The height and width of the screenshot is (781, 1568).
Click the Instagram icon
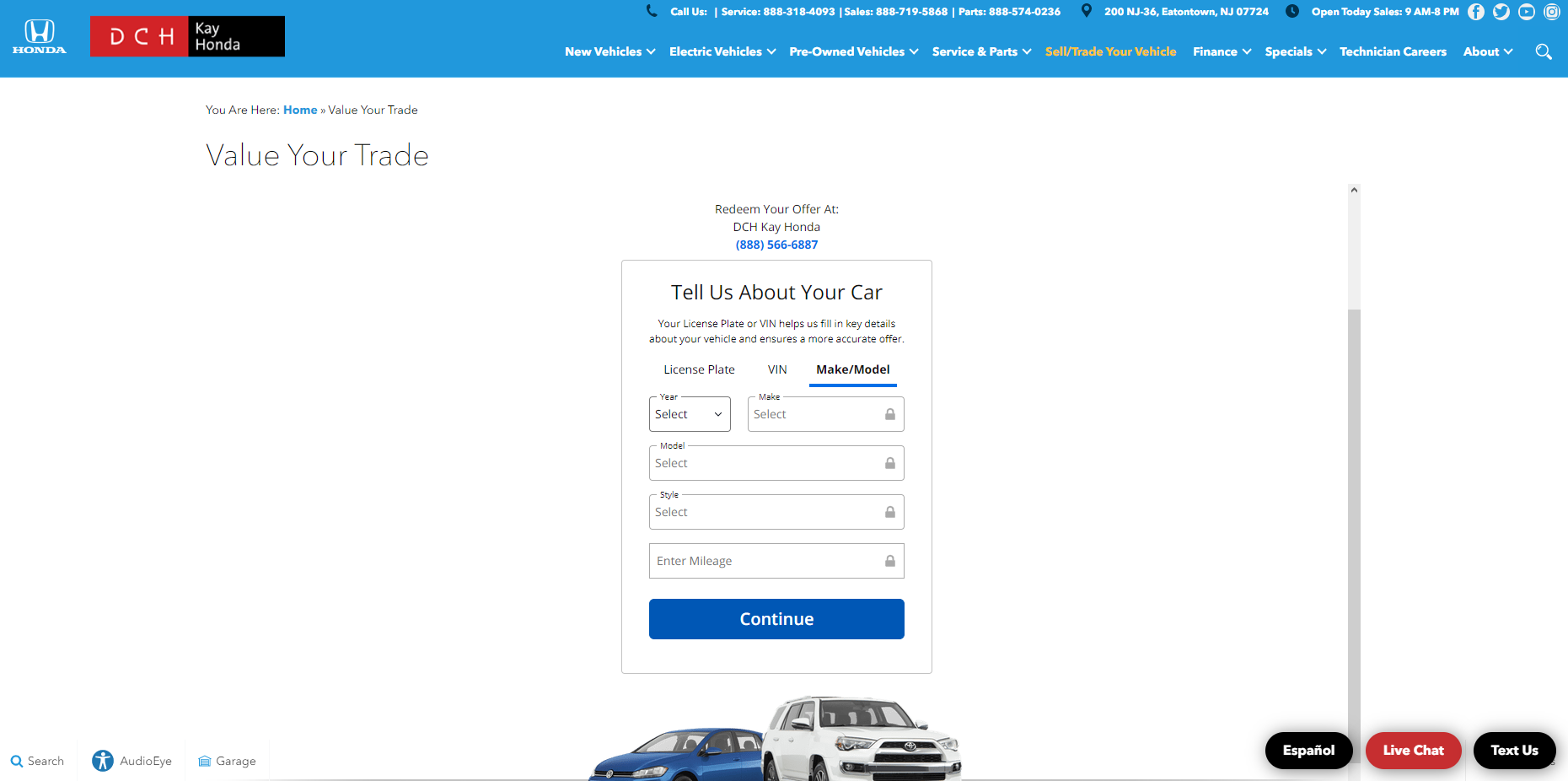(x=1553, y=12)
